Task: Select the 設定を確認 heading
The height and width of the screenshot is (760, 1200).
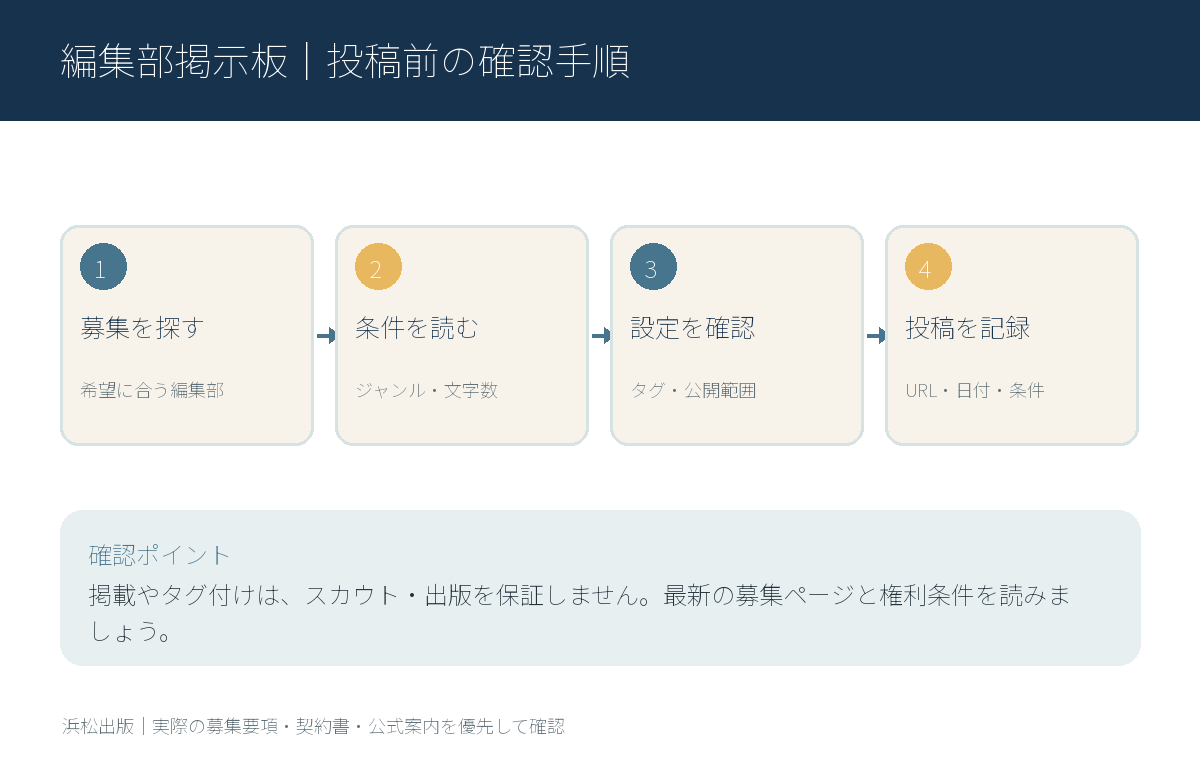Action: click(692, 328)
